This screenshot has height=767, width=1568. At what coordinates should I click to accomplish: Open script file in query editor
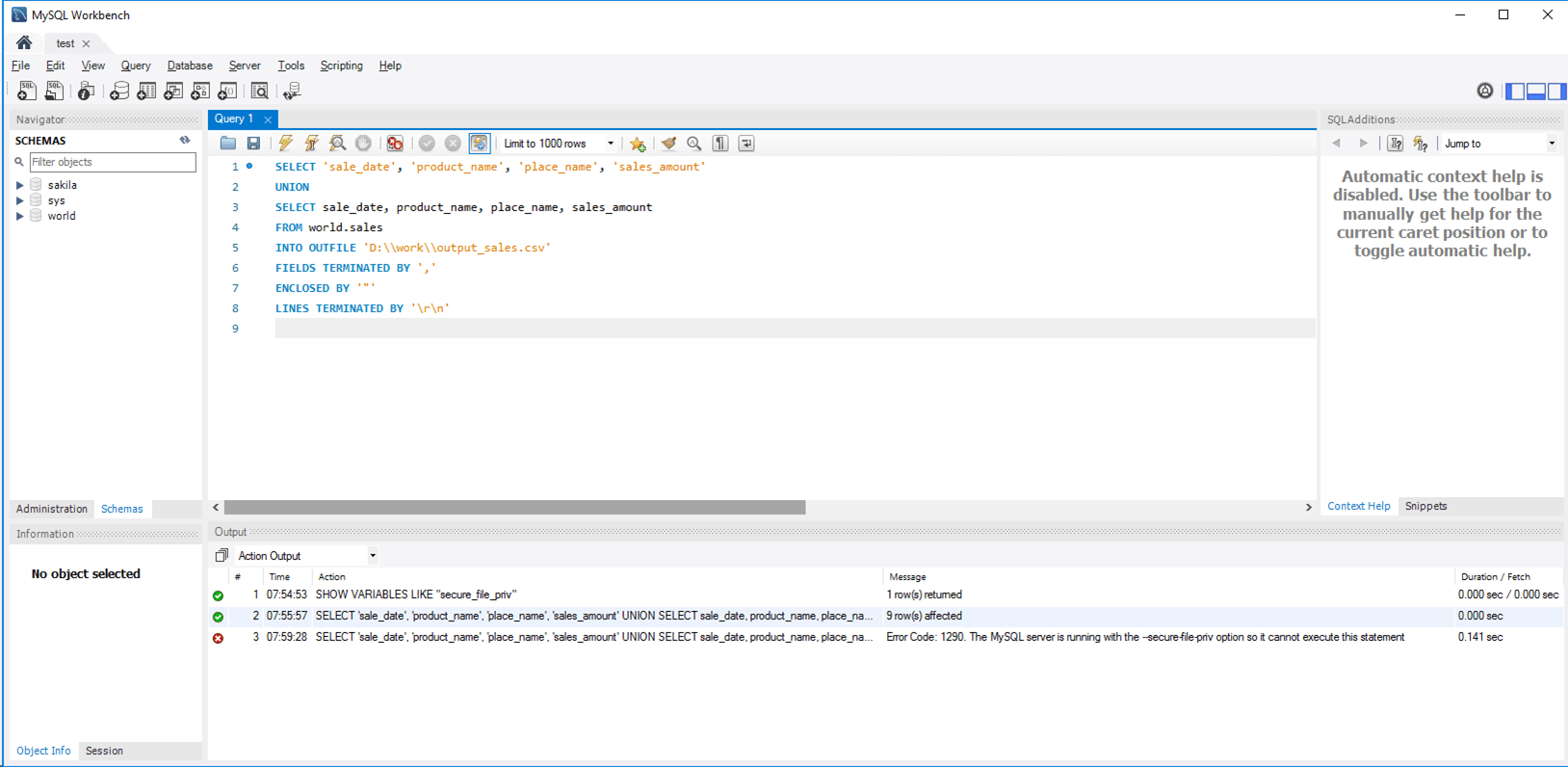[228, 144]
